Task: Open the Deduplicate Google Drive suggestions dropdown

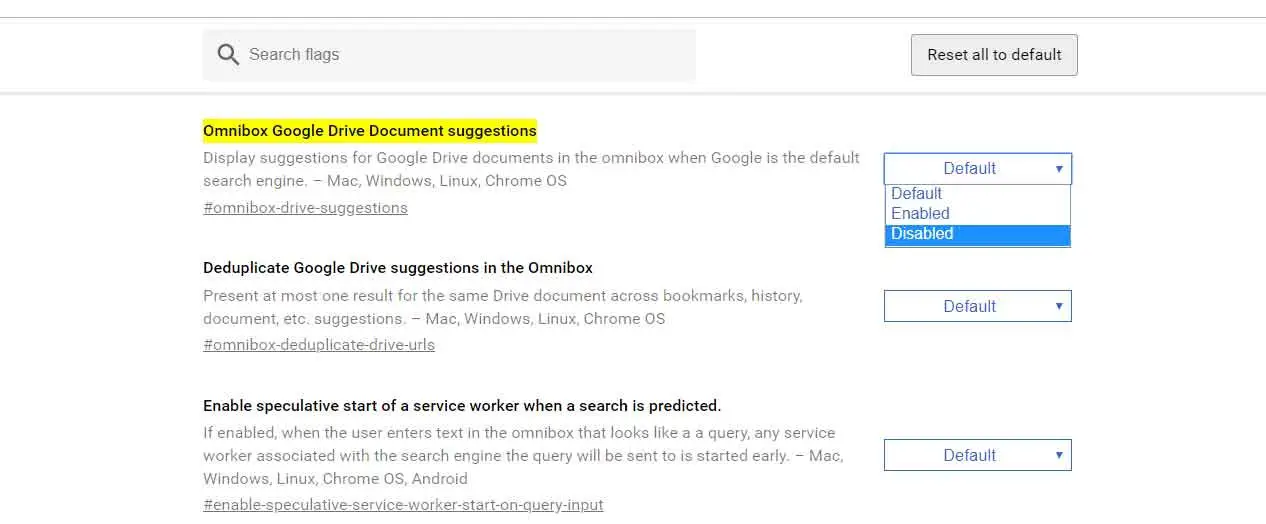Action: pos(977,306)
